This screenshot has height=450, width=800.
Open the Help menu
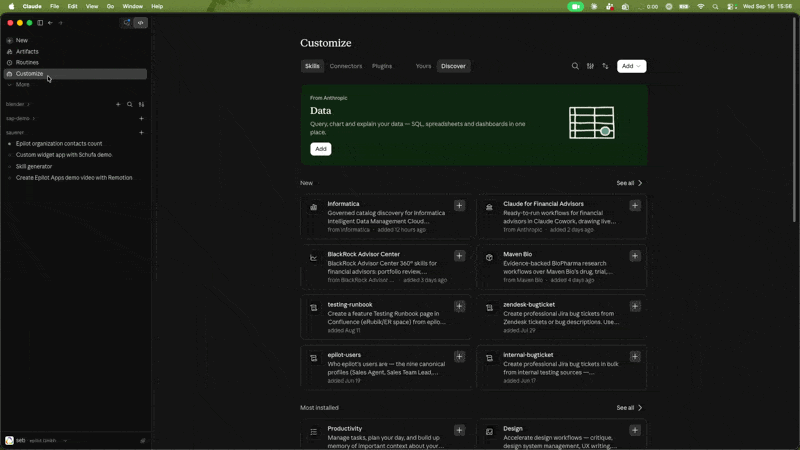pyautogui.click(x=157, y=7)
